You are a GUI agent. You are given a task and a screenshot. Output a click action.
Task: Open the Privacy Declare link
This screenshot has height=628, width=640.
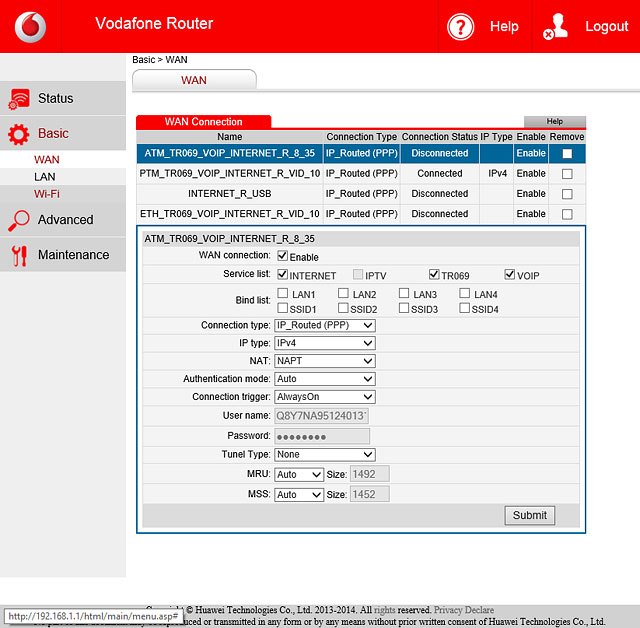pos(464,610)
